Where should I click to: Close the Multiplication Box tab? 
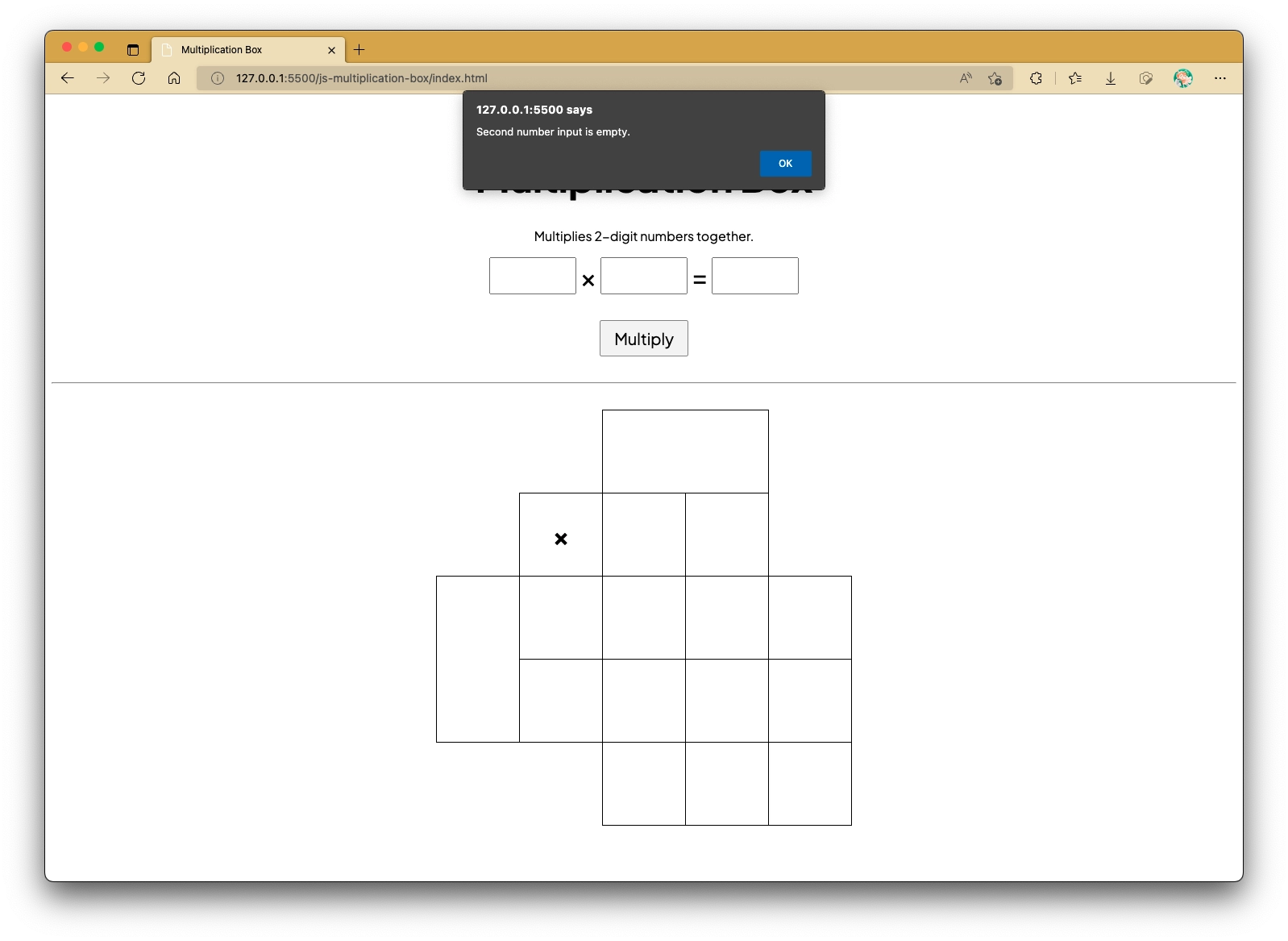[331, 50]
